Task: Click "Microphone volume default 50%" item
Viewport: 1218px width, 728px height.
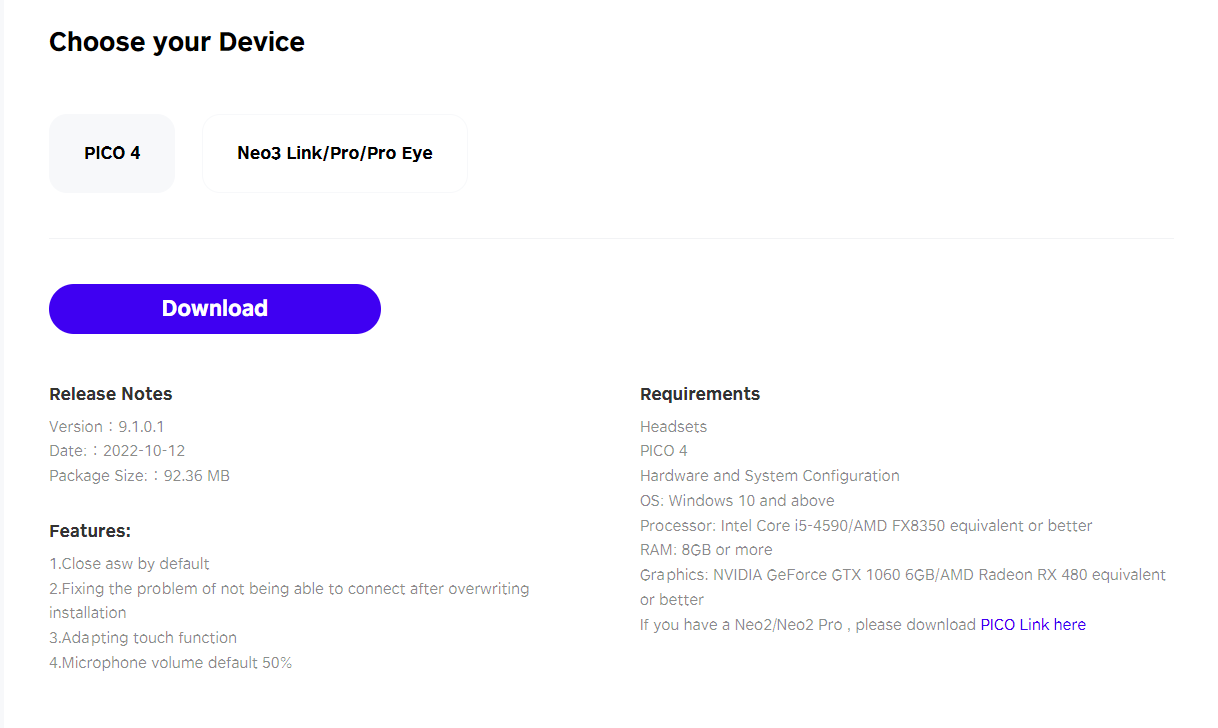Action: [171, 662]
